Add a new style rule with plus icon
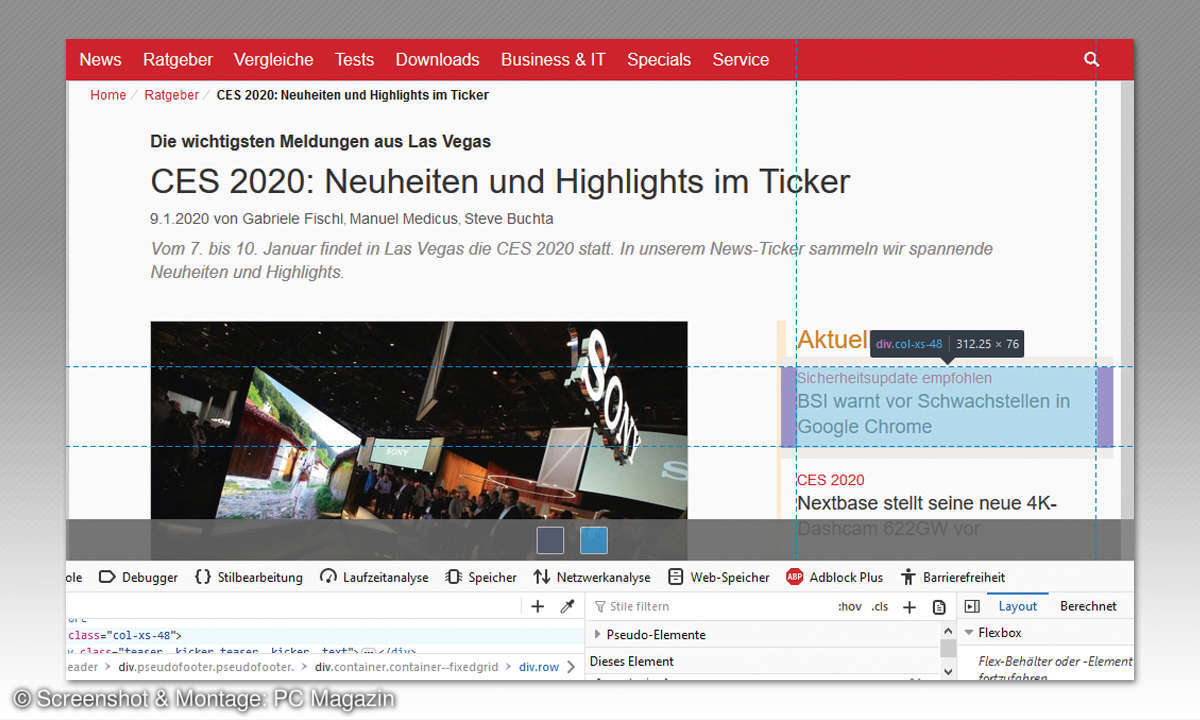This screenshot has height=720, width=1200. (x=909, y=606)
